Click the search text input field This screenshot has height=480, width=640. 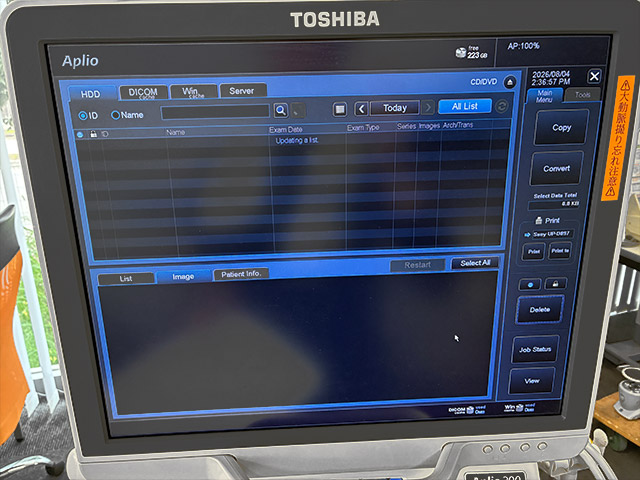coord(215,111)
